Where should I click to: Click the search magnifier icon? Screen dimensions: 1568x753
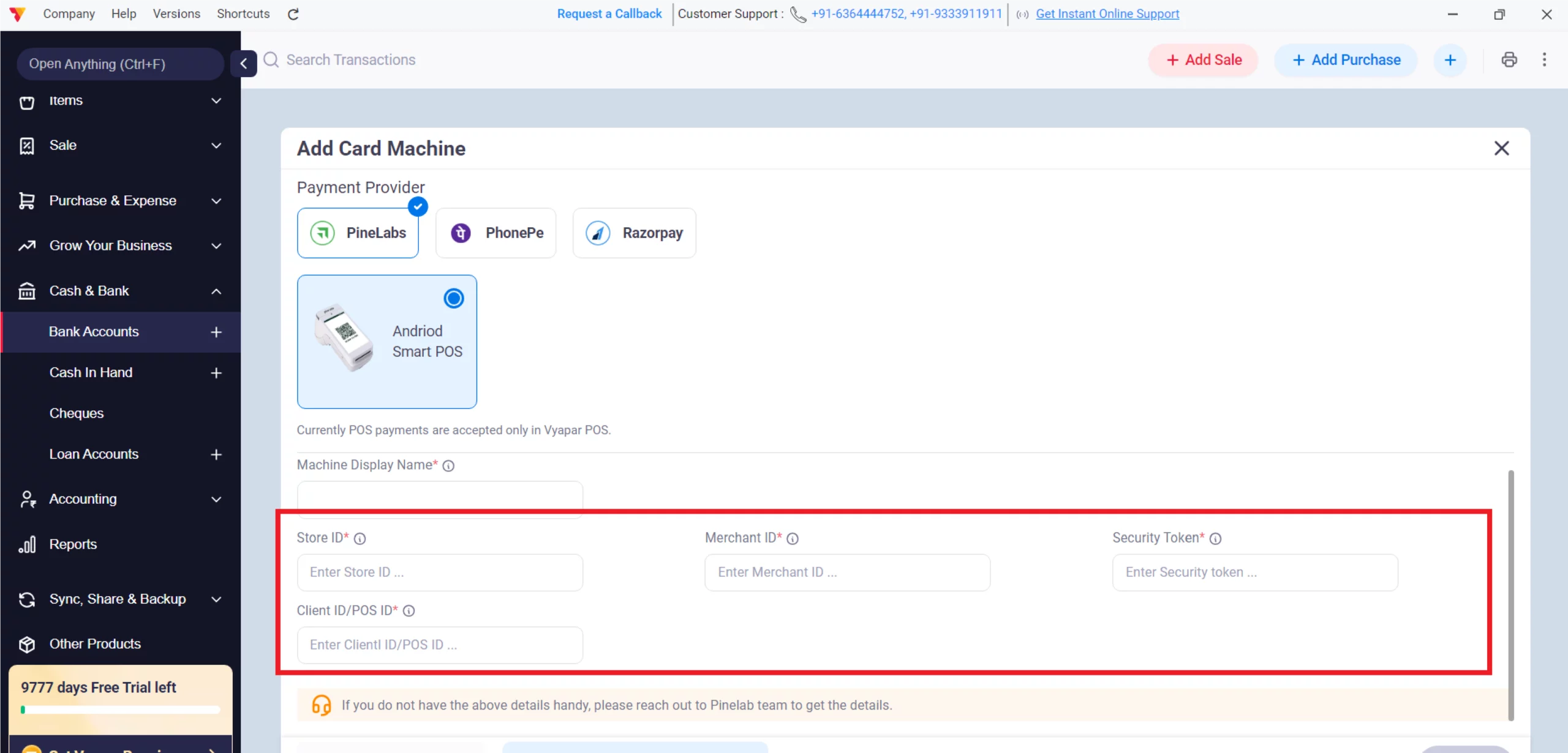click(271, 60)
